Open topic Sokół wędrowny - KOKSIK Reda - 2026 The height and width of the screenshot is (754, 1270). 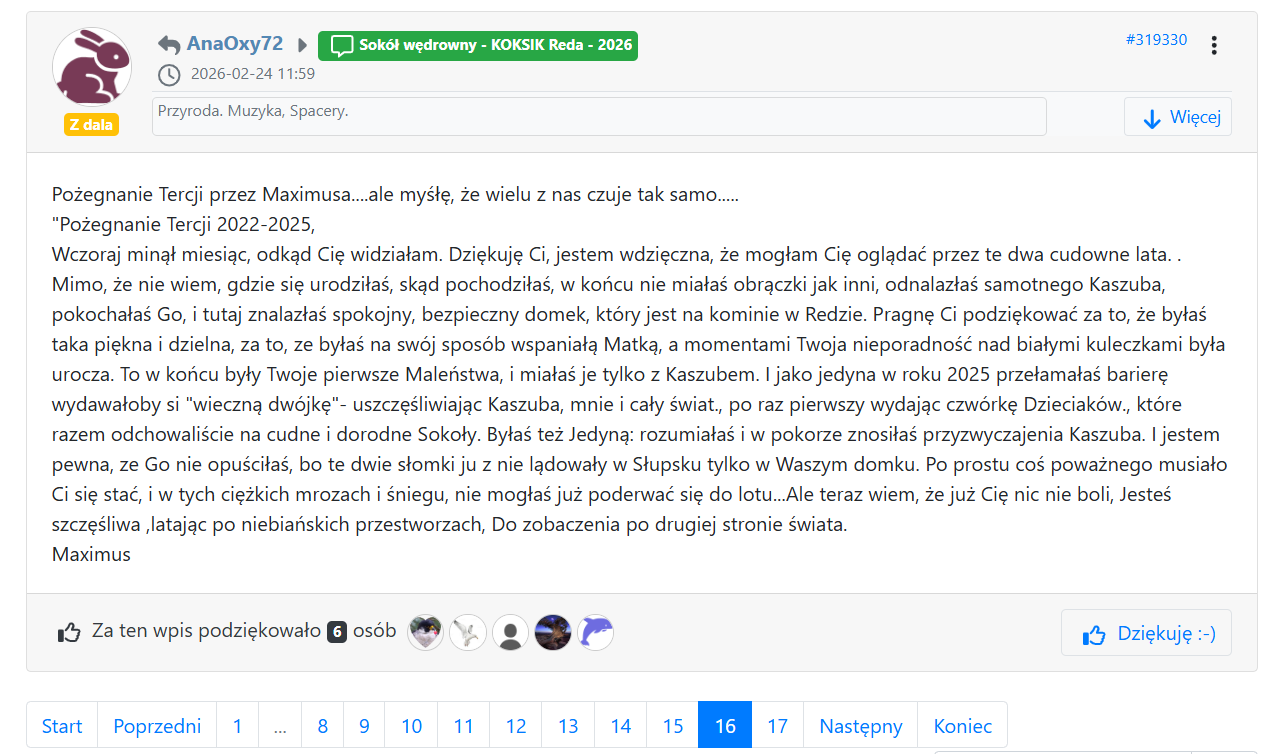tap(478, 45)
